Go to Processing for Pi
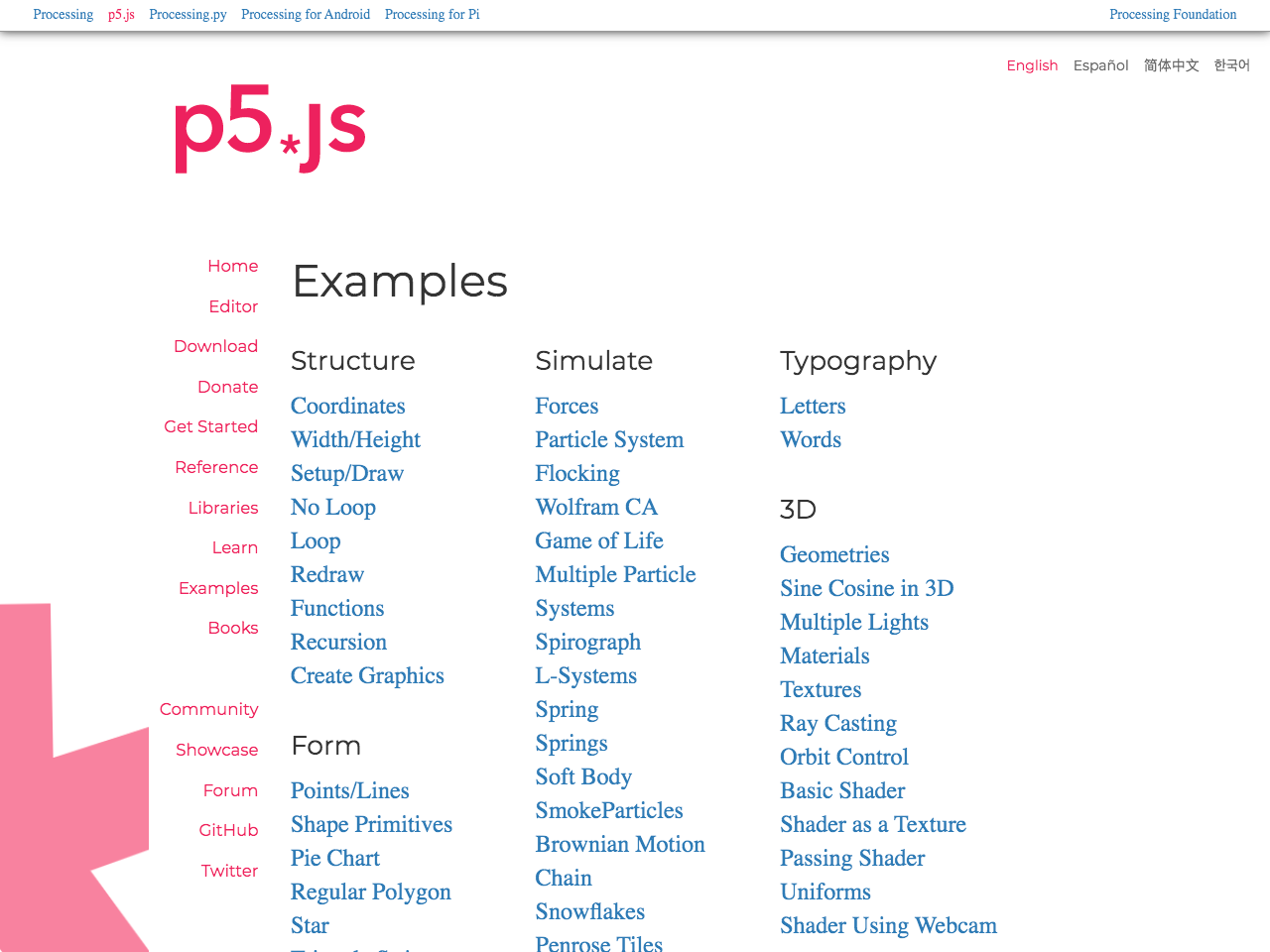 coord(433,15)
